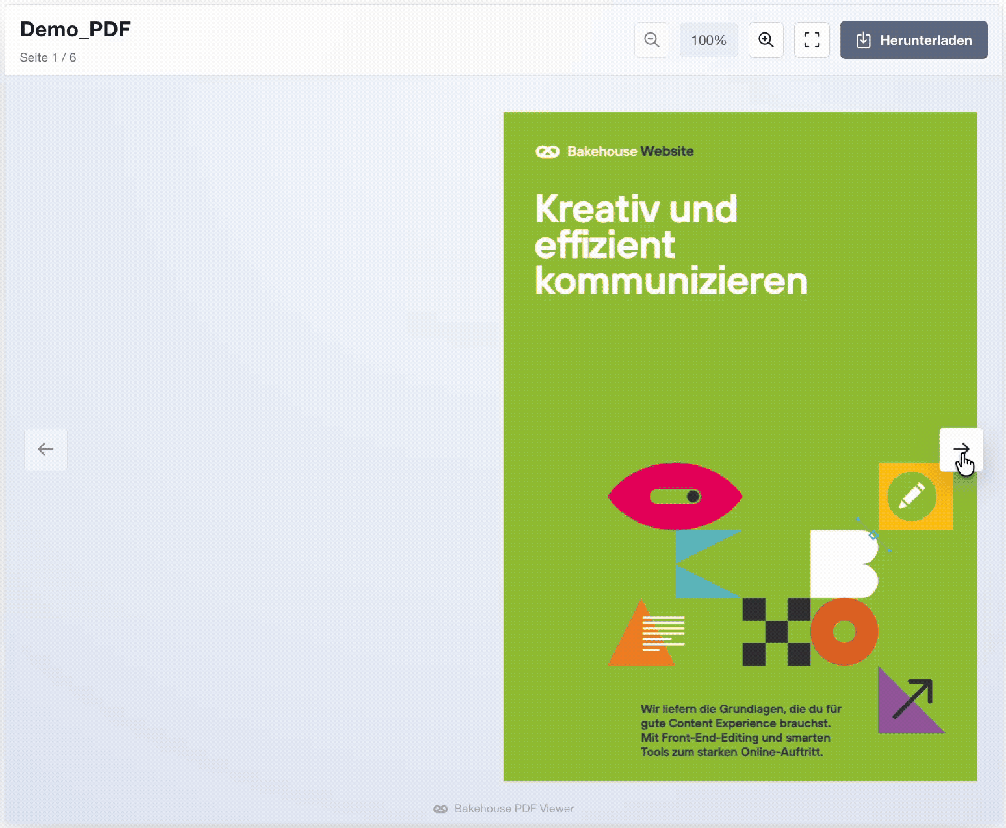1006x828 pixels.
Task: Click the zoom in magnifier icon
Action: coord(765,40)
